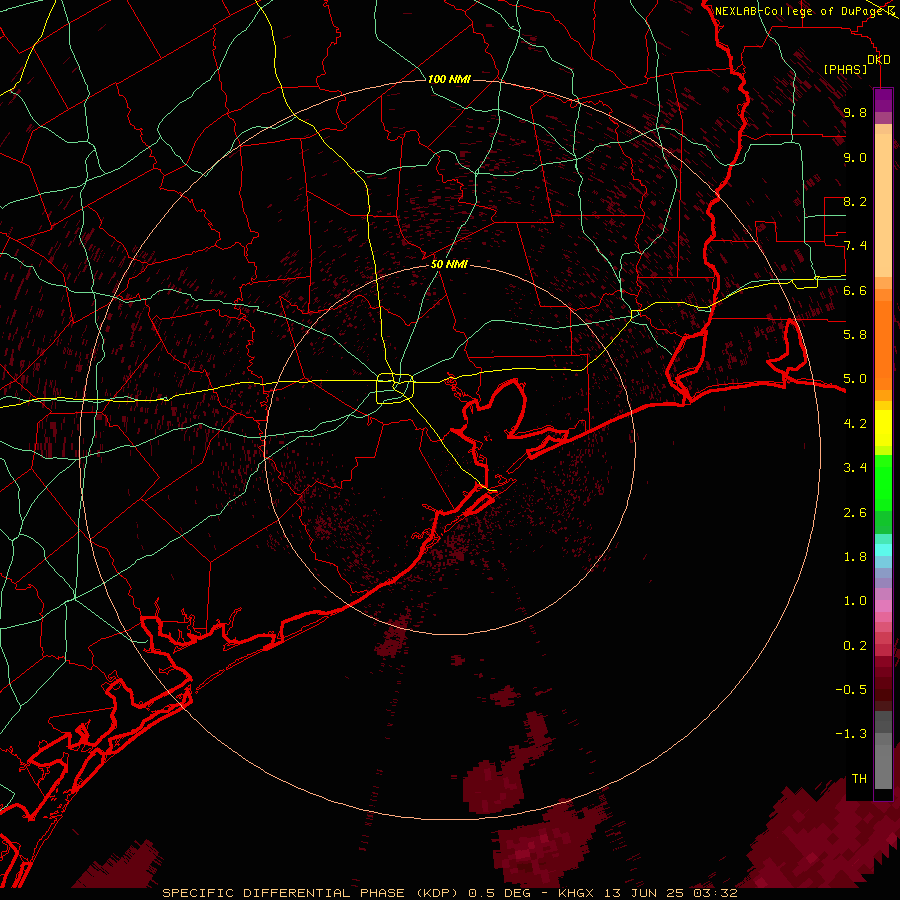
Task: Click the 13 JUN 25 03:32 timestamp
Action: pyautogui.click(x=670, y=893)
